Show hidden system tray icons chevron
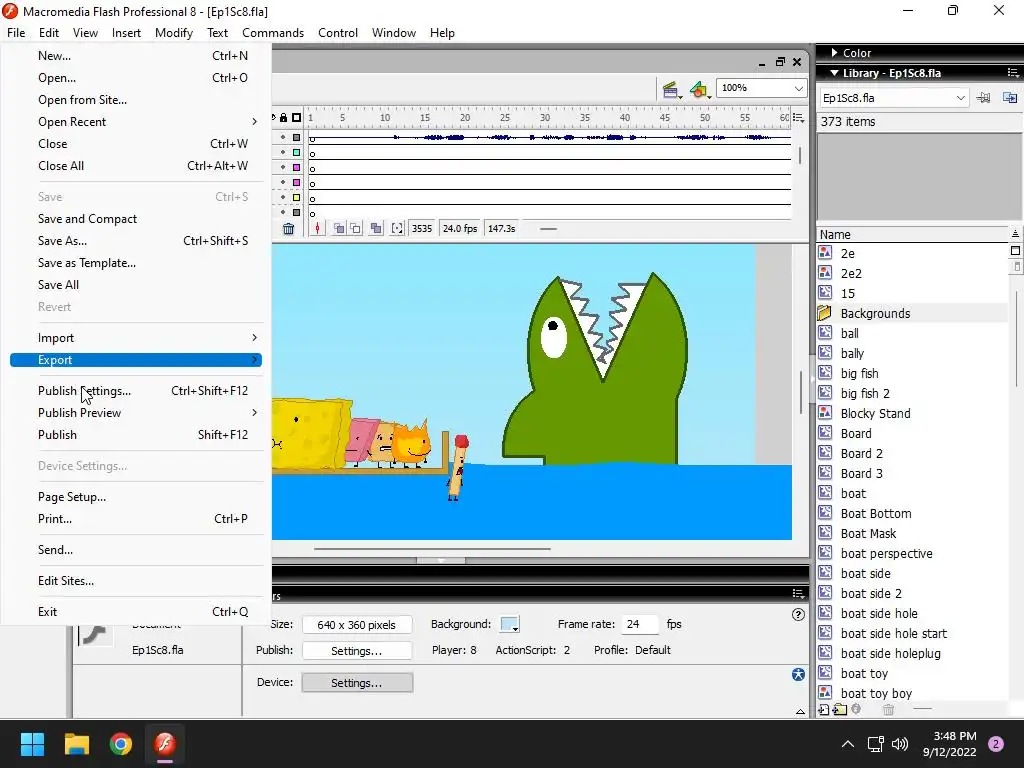Screen dimensions: 1024x768 847,744
